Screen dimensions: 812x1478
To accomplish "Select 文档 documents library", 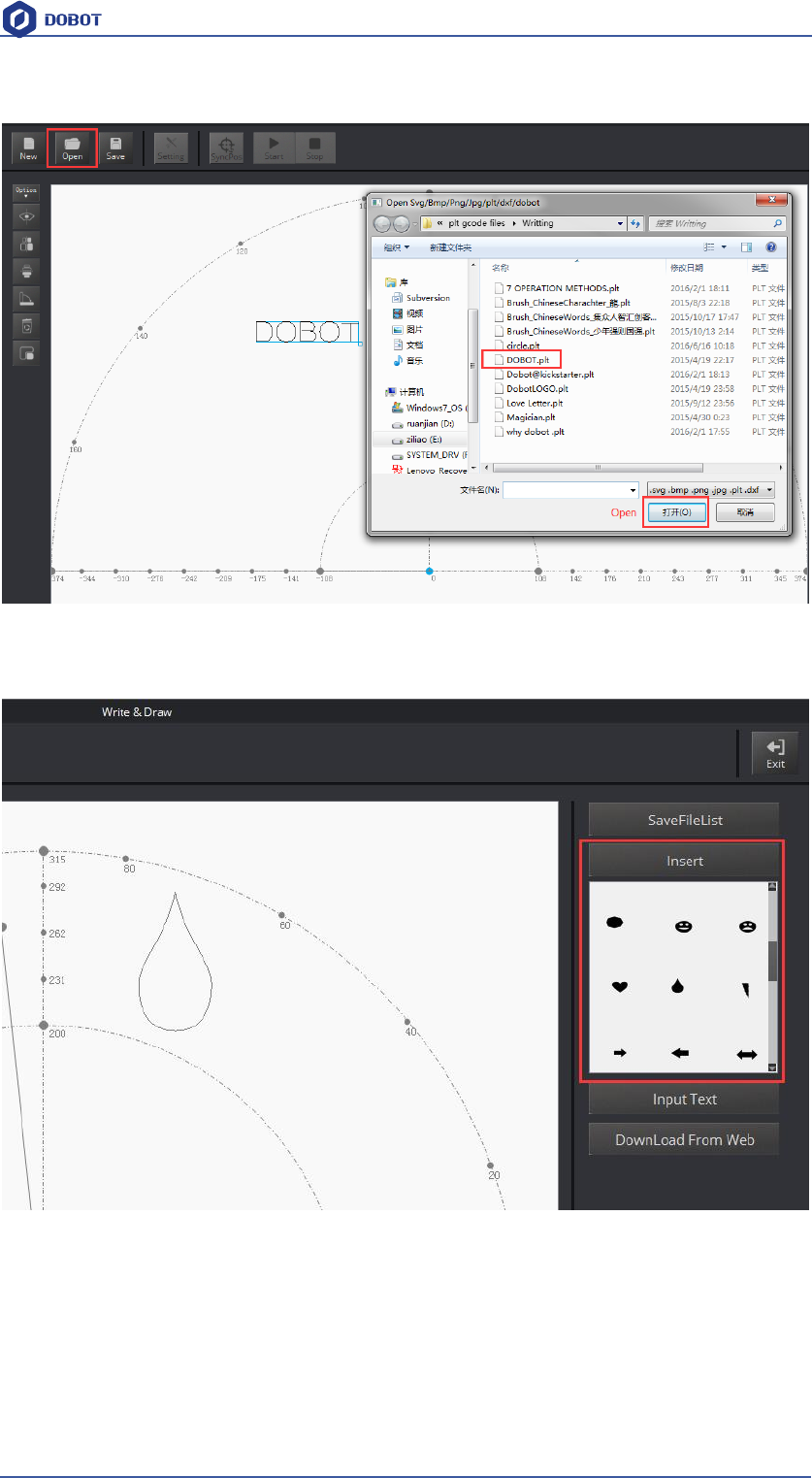I will 409,345.
